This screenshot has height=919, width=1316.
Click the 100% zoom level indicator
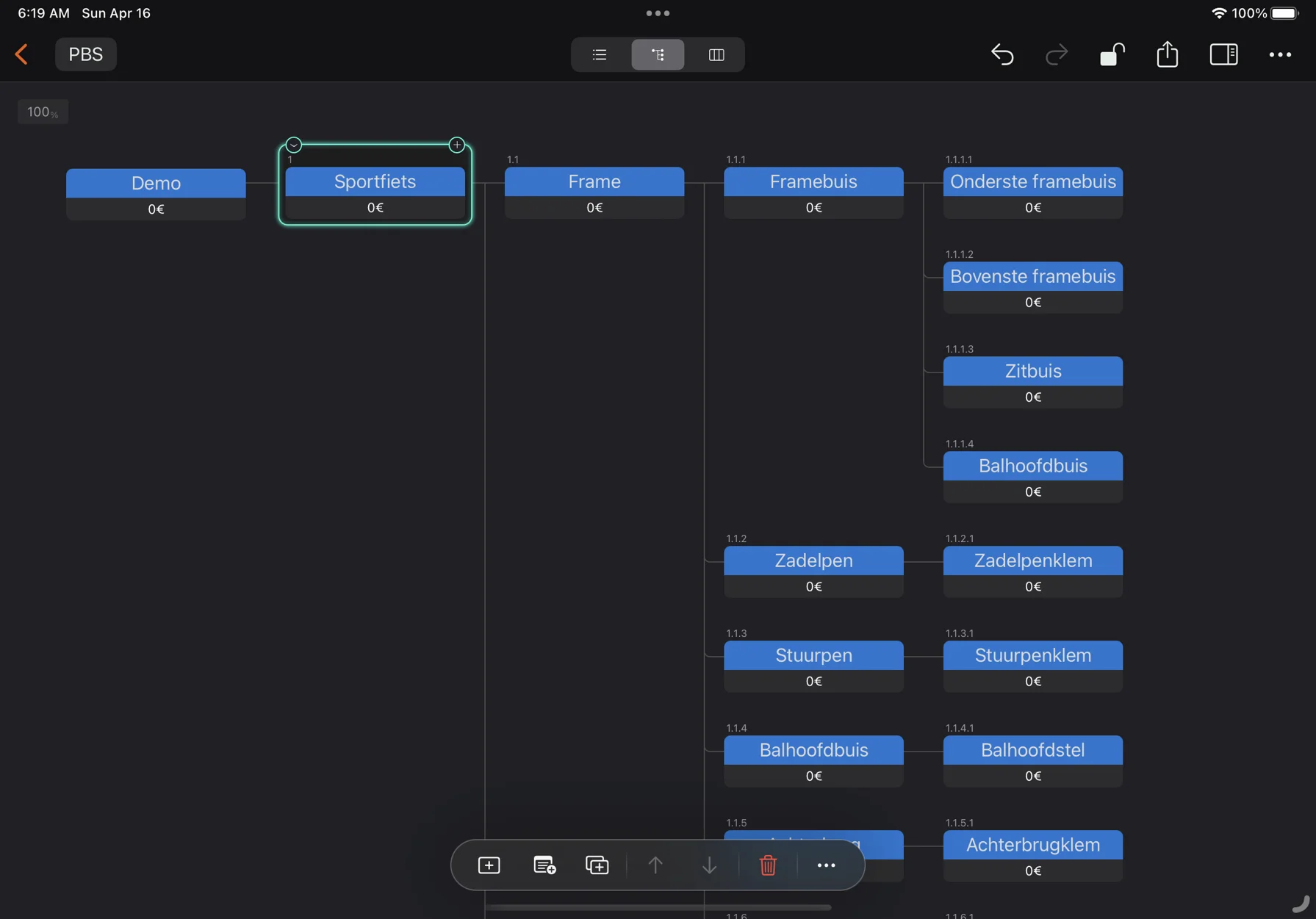pos(43,112)
